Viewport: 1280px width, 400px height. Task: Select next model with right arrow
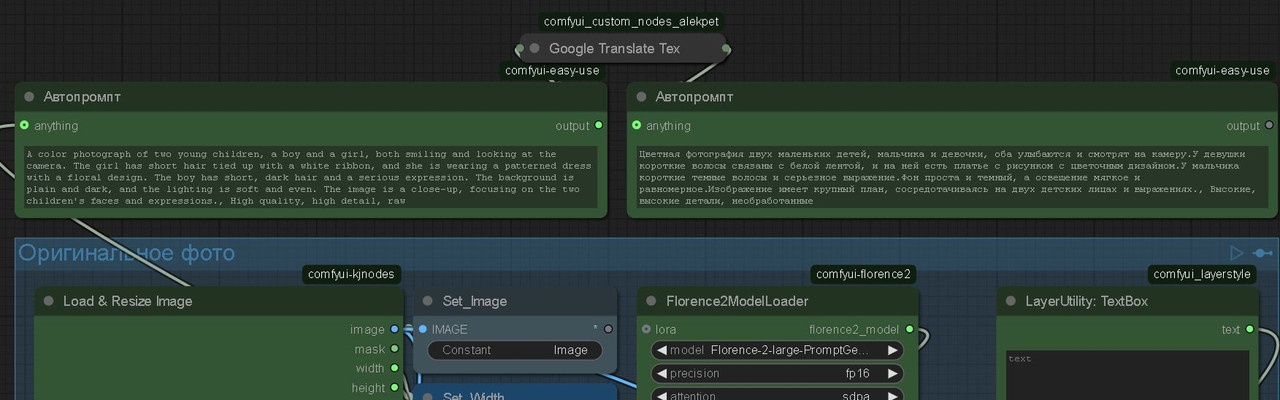click(x=894, y=350)
